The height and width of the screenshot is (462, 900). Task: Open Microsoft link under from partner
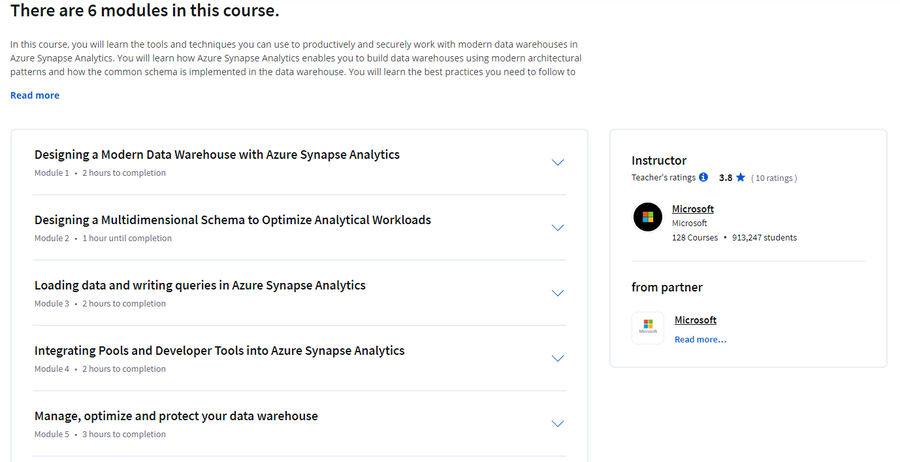point(695,320)
